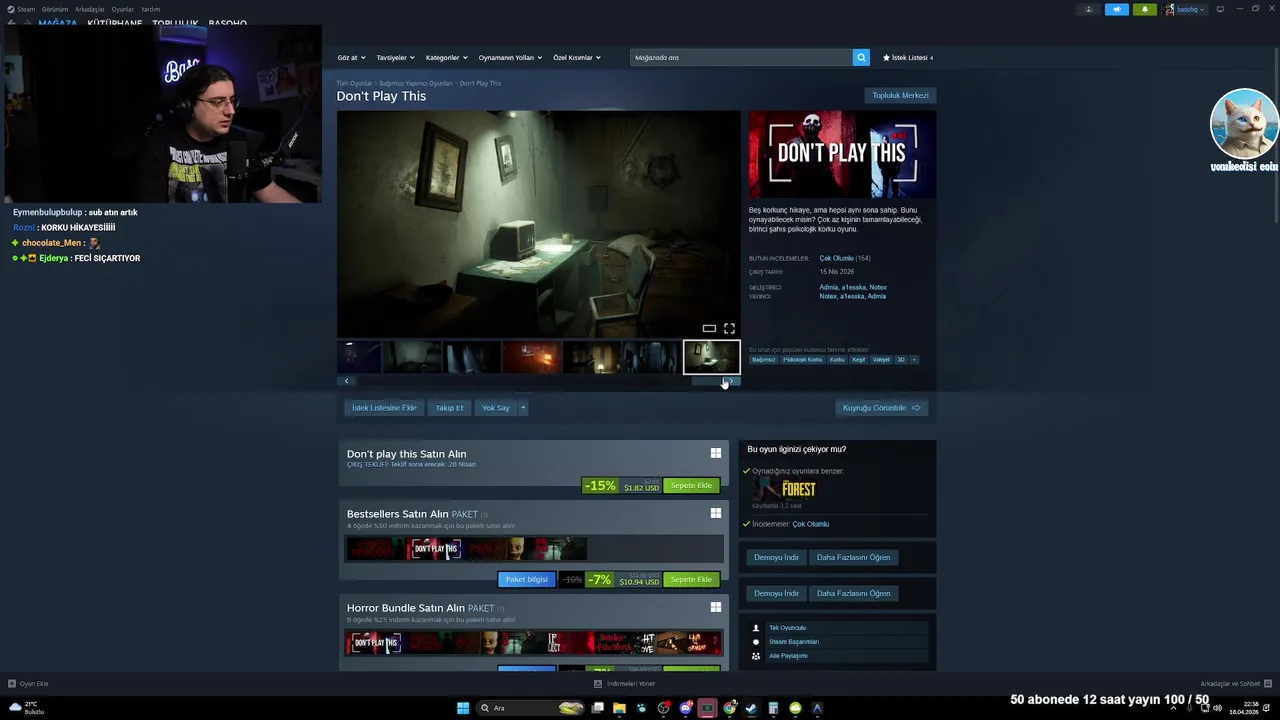Expand Tavsiyeler dropdown

[395, 58]
